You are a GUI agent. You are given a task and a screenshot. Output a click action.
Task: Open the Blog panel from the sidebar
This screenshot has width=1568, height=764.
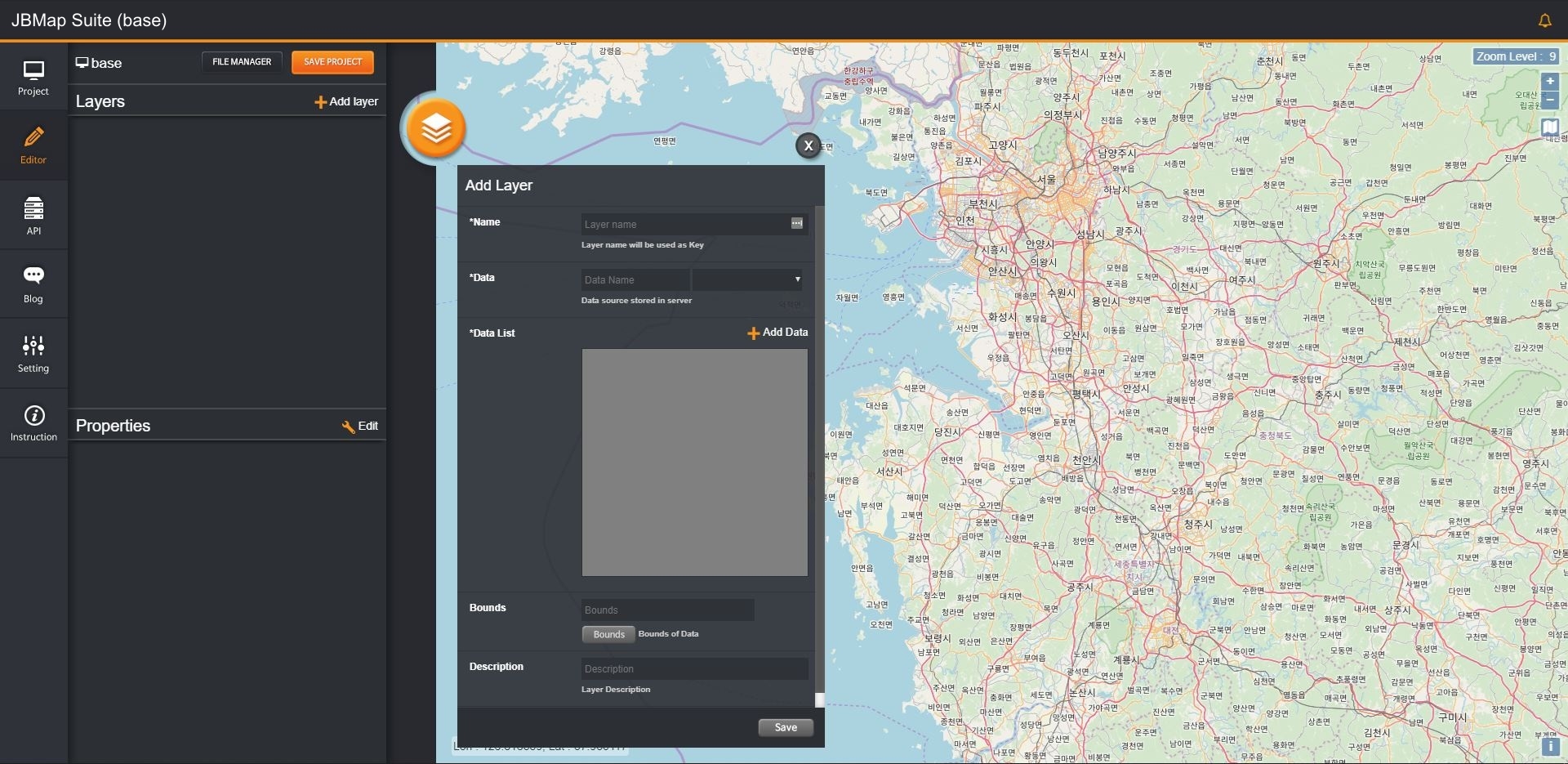click(33, 283)
